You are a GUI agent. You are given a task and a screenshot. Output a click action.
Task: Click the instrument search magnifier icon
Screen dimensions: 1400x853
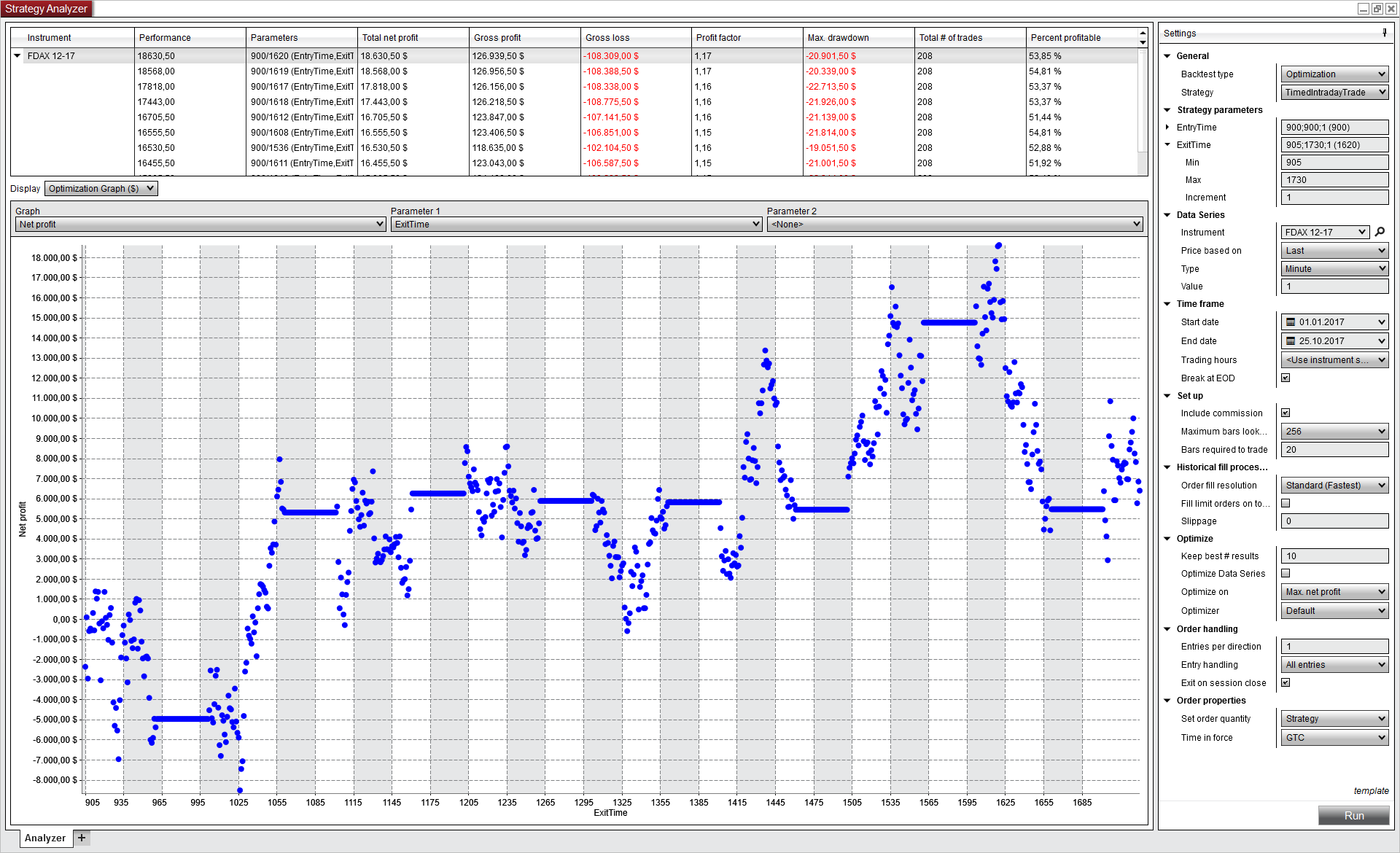tap(1379, 232)
